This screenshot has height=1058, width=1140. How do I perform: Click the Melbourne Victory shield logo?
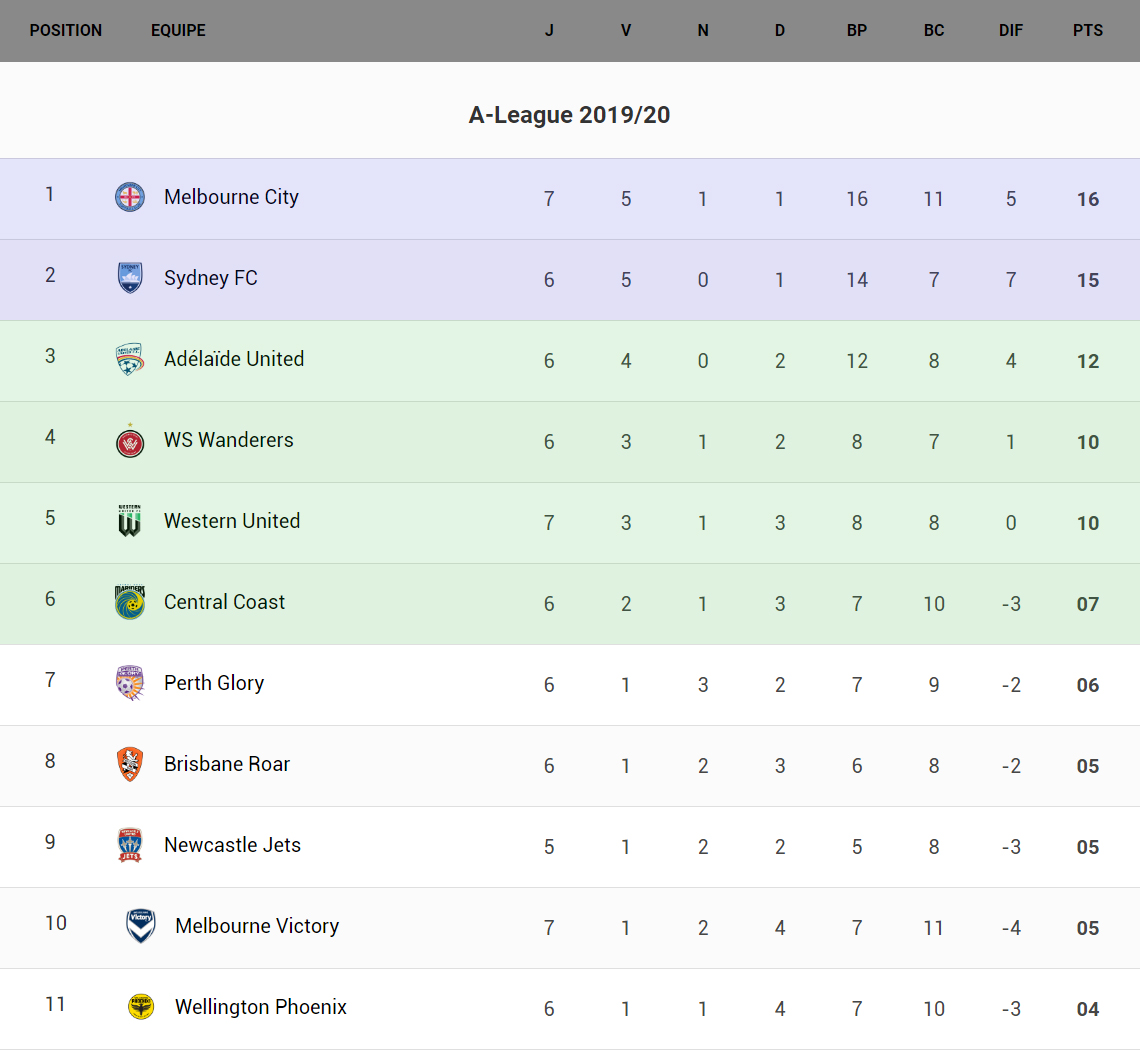click(141, 926)
